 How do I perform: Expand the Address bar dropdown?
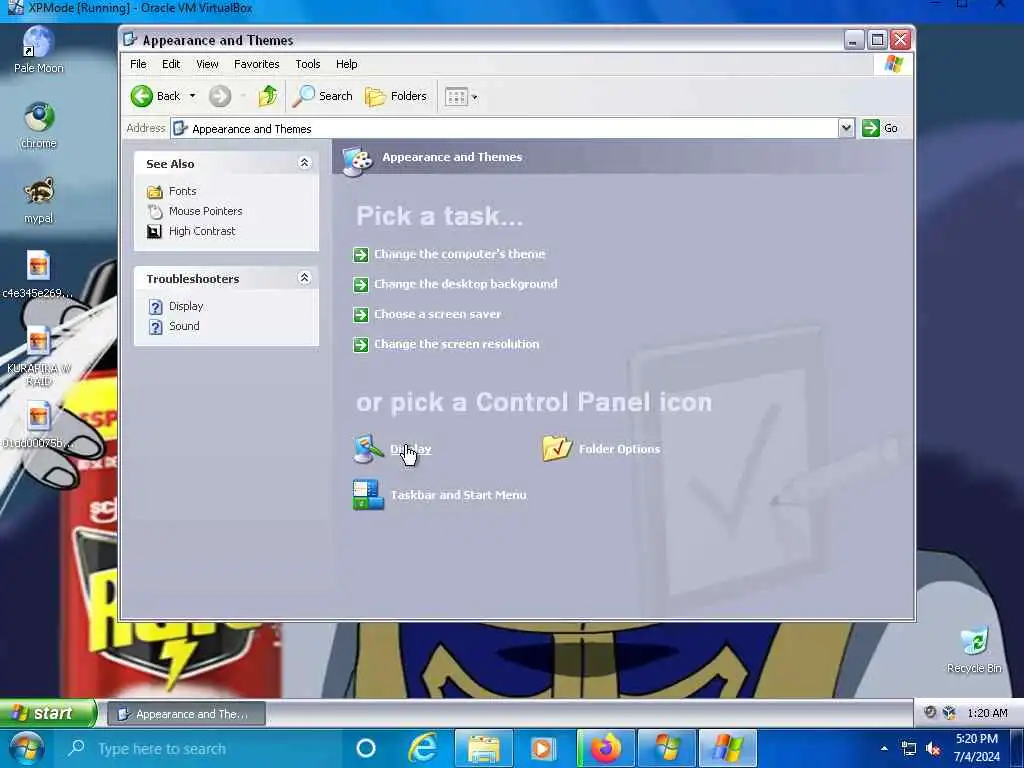click(x=846, y=128)
